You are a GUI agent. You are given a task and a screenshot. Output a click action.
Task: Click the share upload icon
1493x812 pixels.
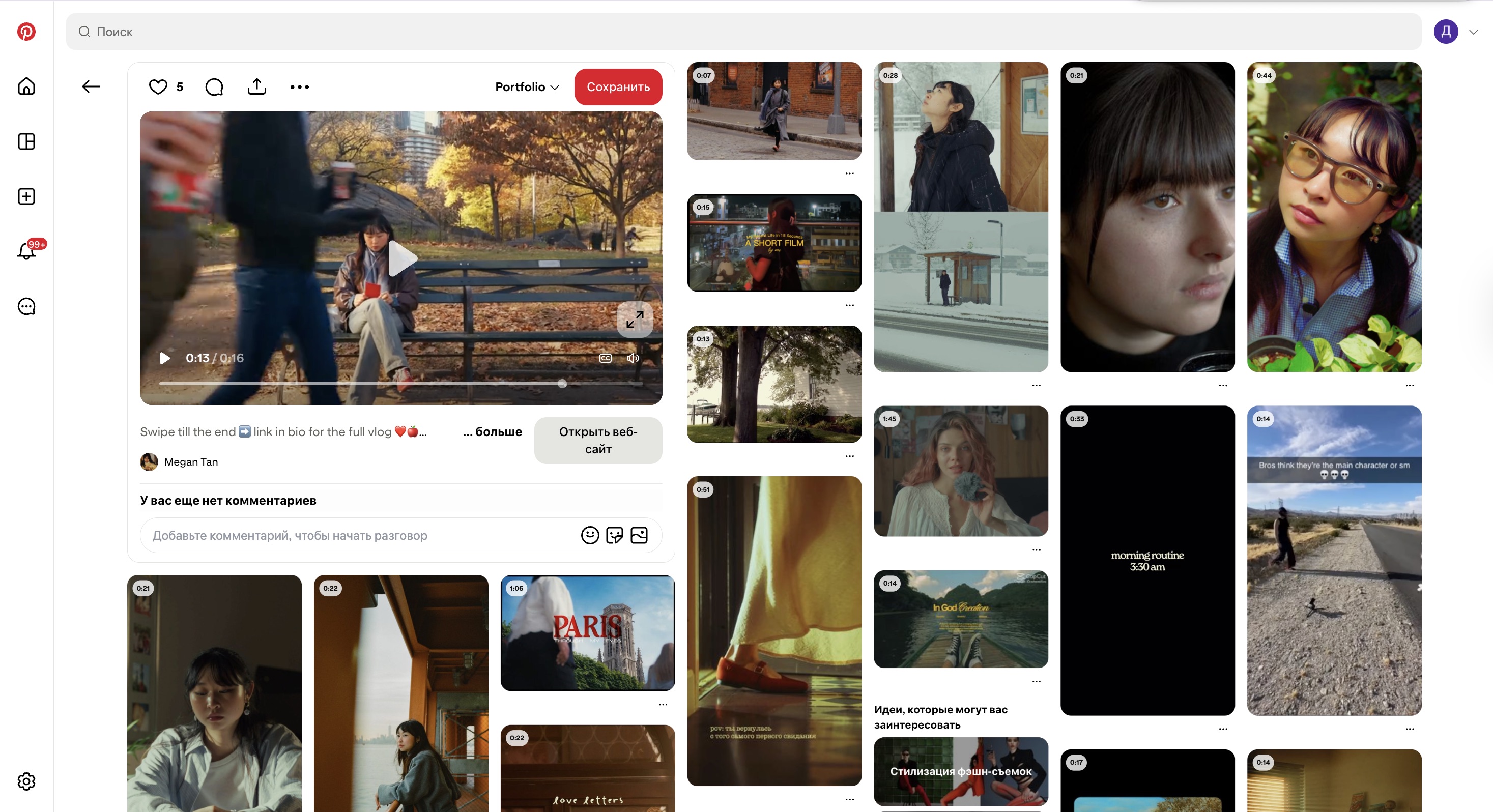pos(257,87)
